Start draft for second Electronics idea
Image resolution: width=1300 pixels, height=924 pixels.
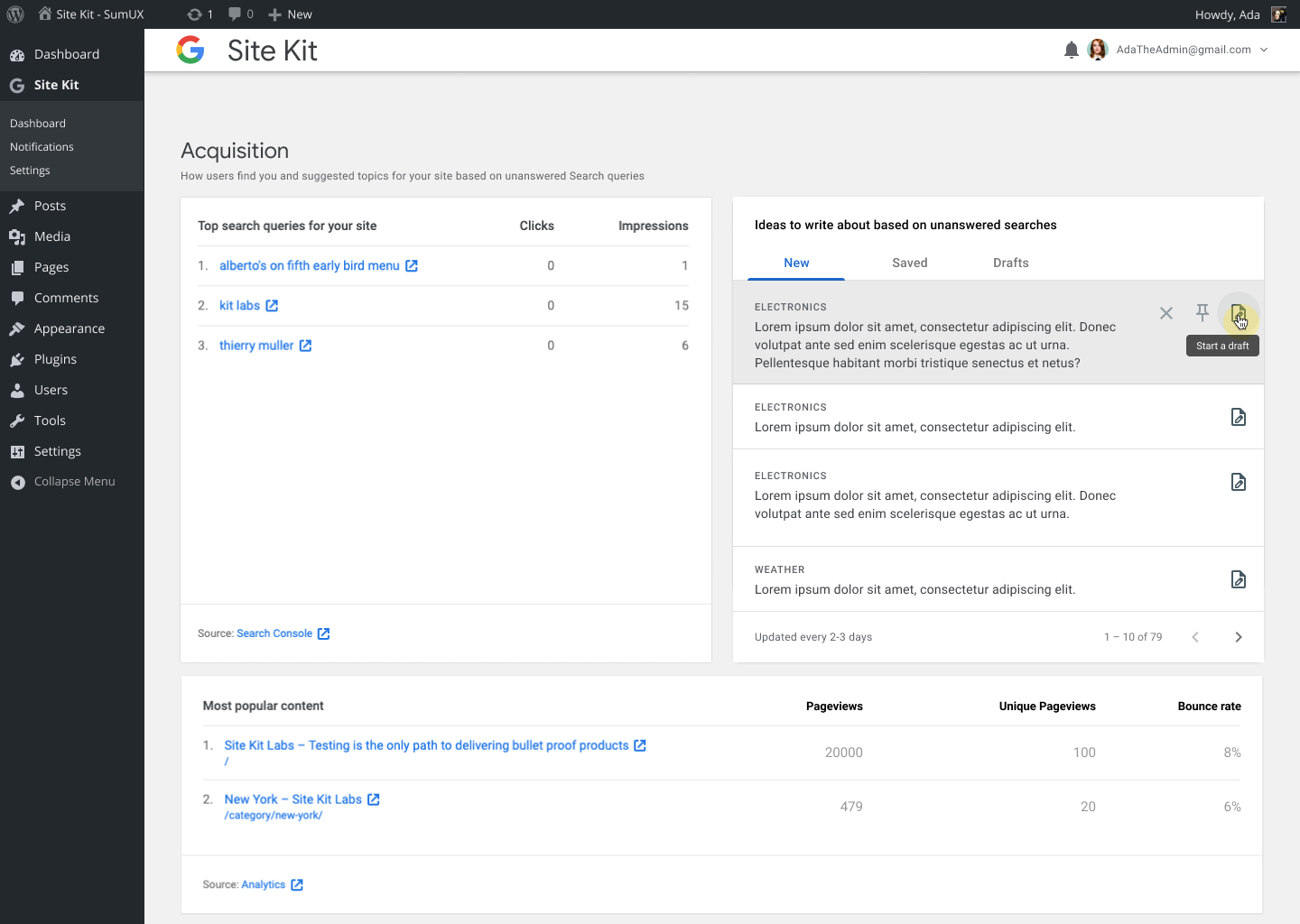[x=1239, y=417]
